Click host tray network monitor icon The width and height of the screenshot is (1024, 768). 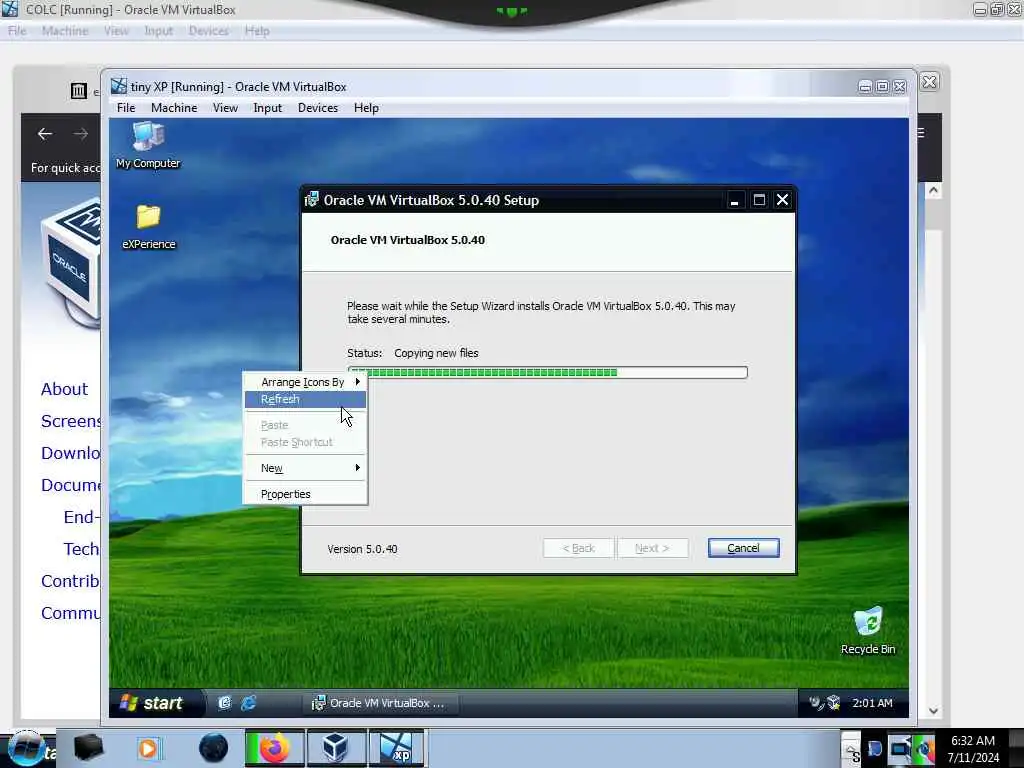(x=900, y=748)
